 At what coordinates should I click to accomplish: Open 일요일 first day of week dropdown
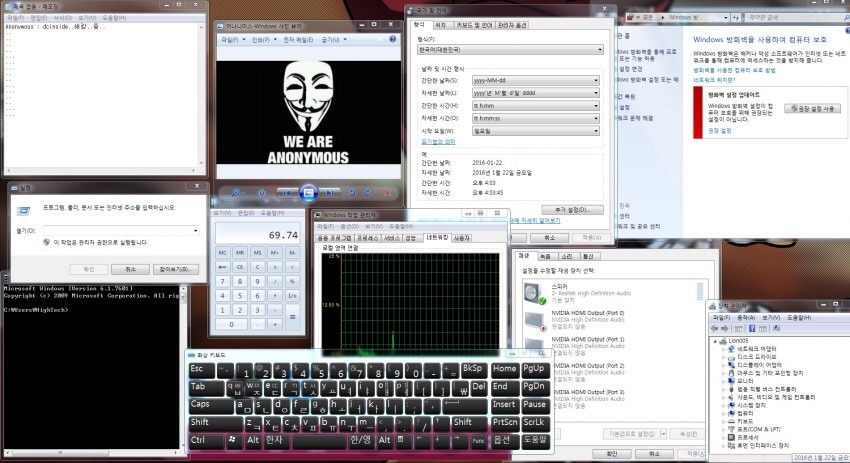point(536,131)
